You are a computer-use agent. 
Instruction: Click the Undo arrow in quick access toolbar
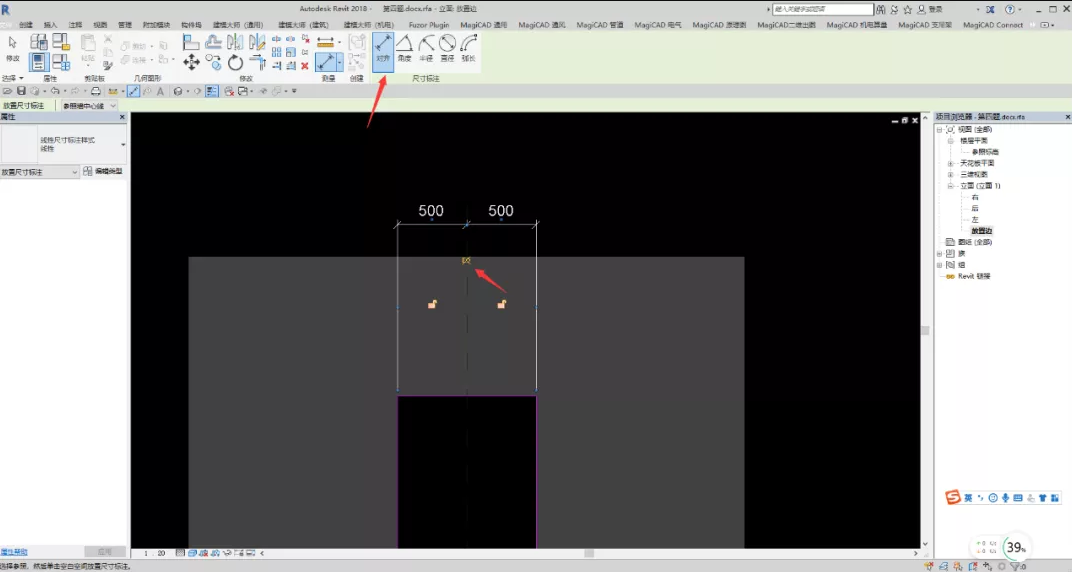(55, 91)
